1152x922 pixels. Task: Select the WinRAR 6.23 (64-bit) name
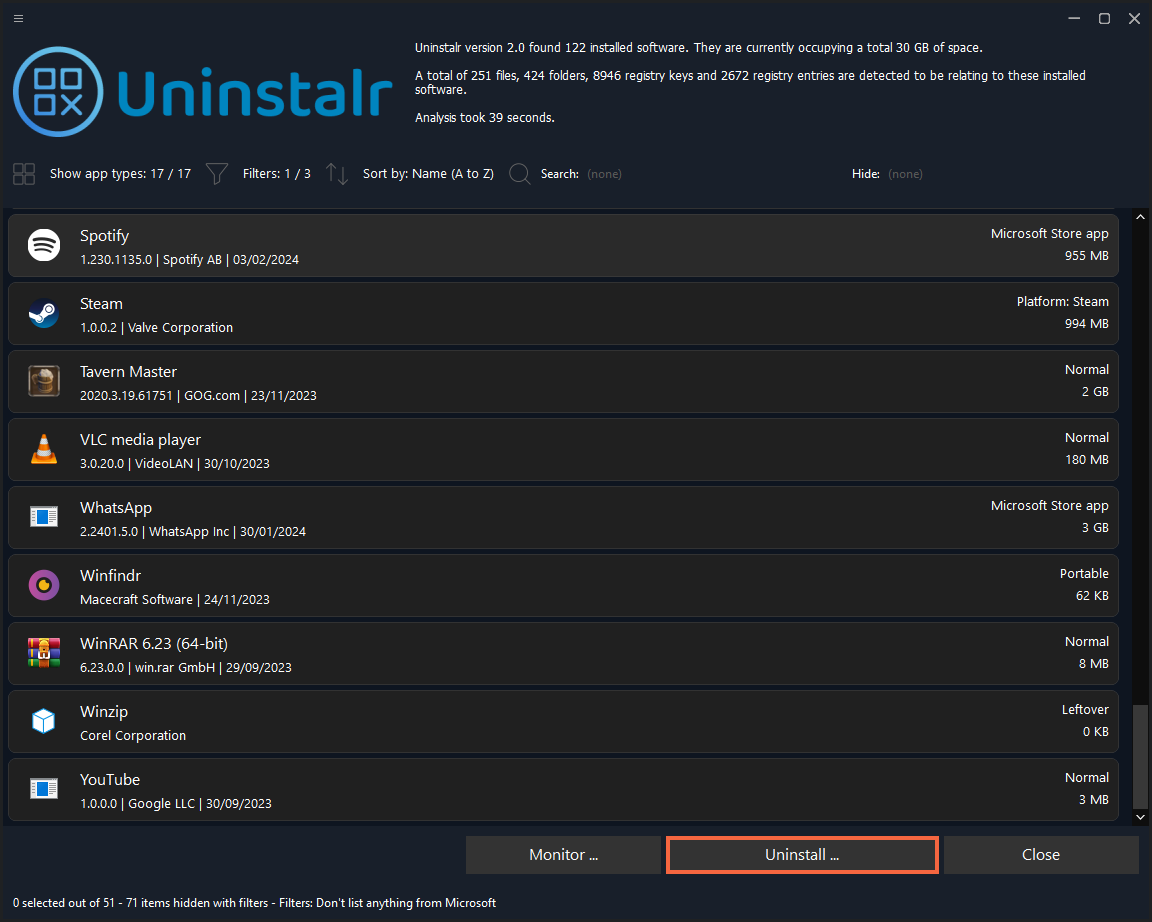point(154,644)
